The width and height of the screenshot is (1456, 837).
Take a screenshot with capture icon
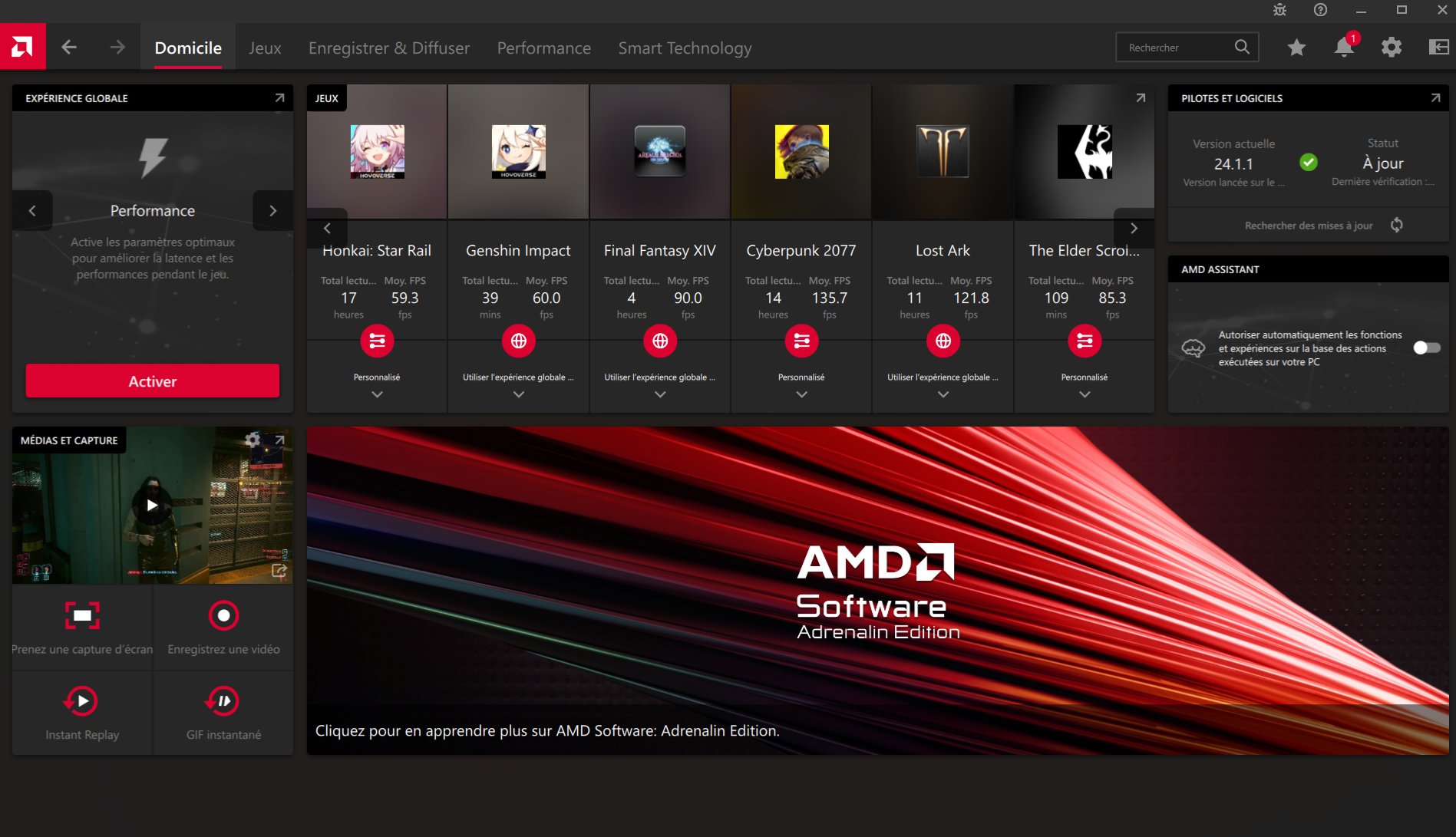tap(82, 615)
